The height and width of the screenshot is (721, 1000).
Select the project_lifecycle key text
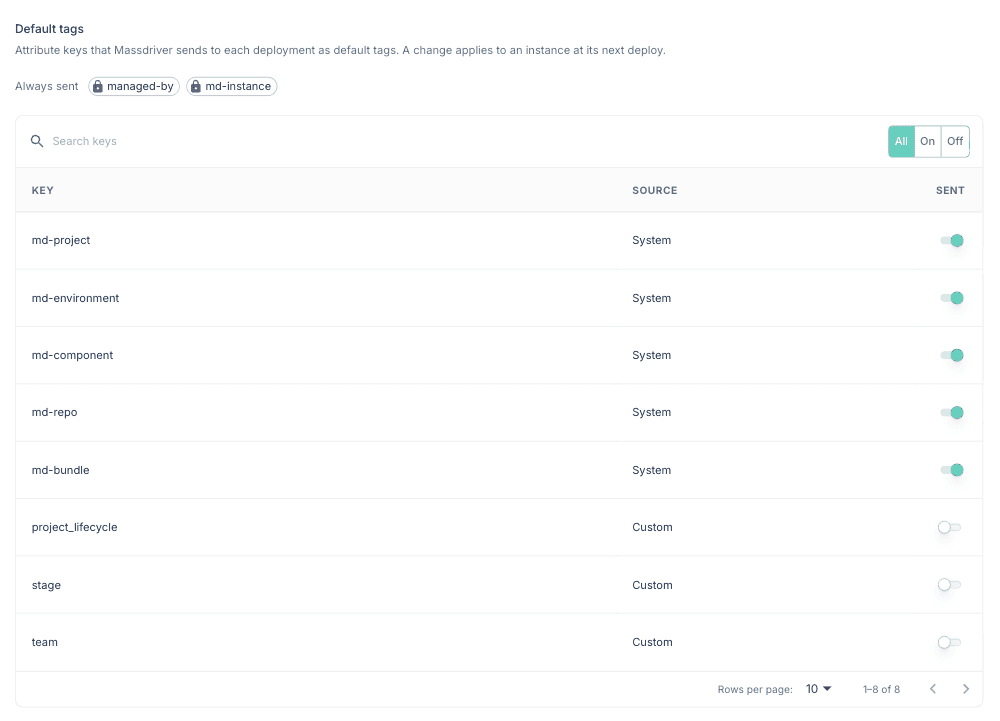(75, 527)
